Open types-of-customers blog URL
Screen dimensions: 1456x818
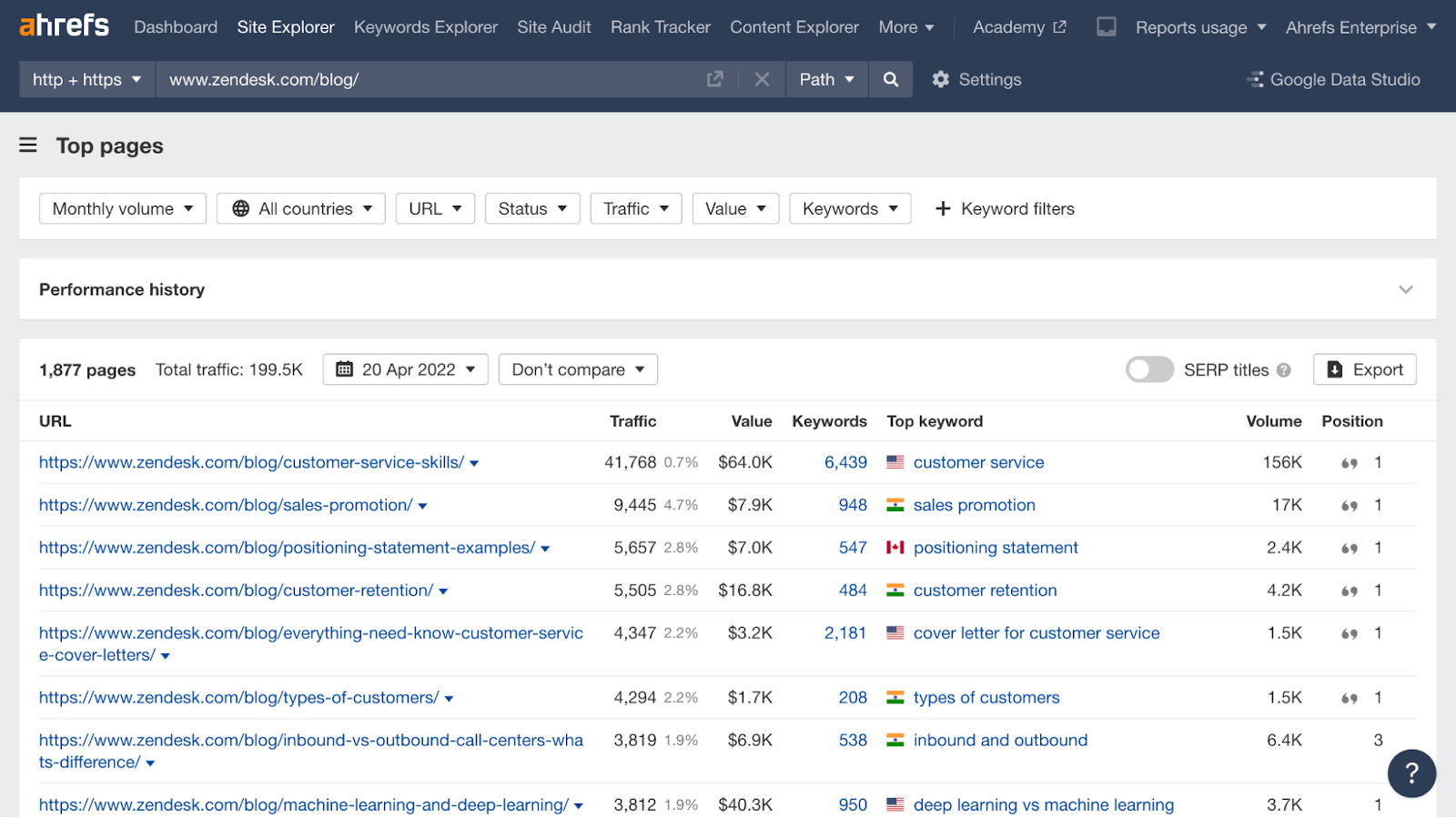pos(238,698)
